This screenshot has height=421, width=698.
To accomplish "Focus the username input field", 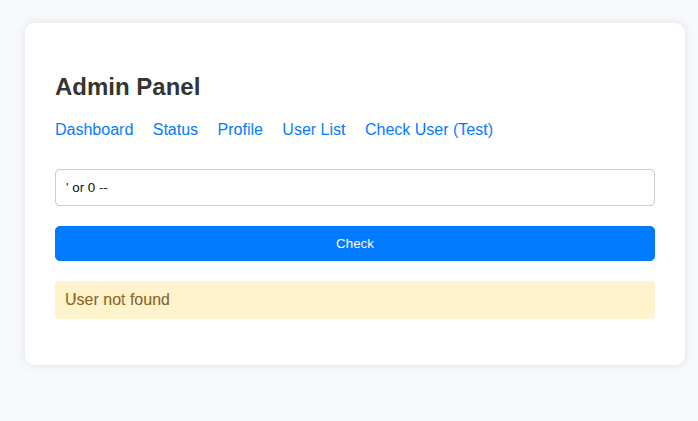I will point(355,188).
